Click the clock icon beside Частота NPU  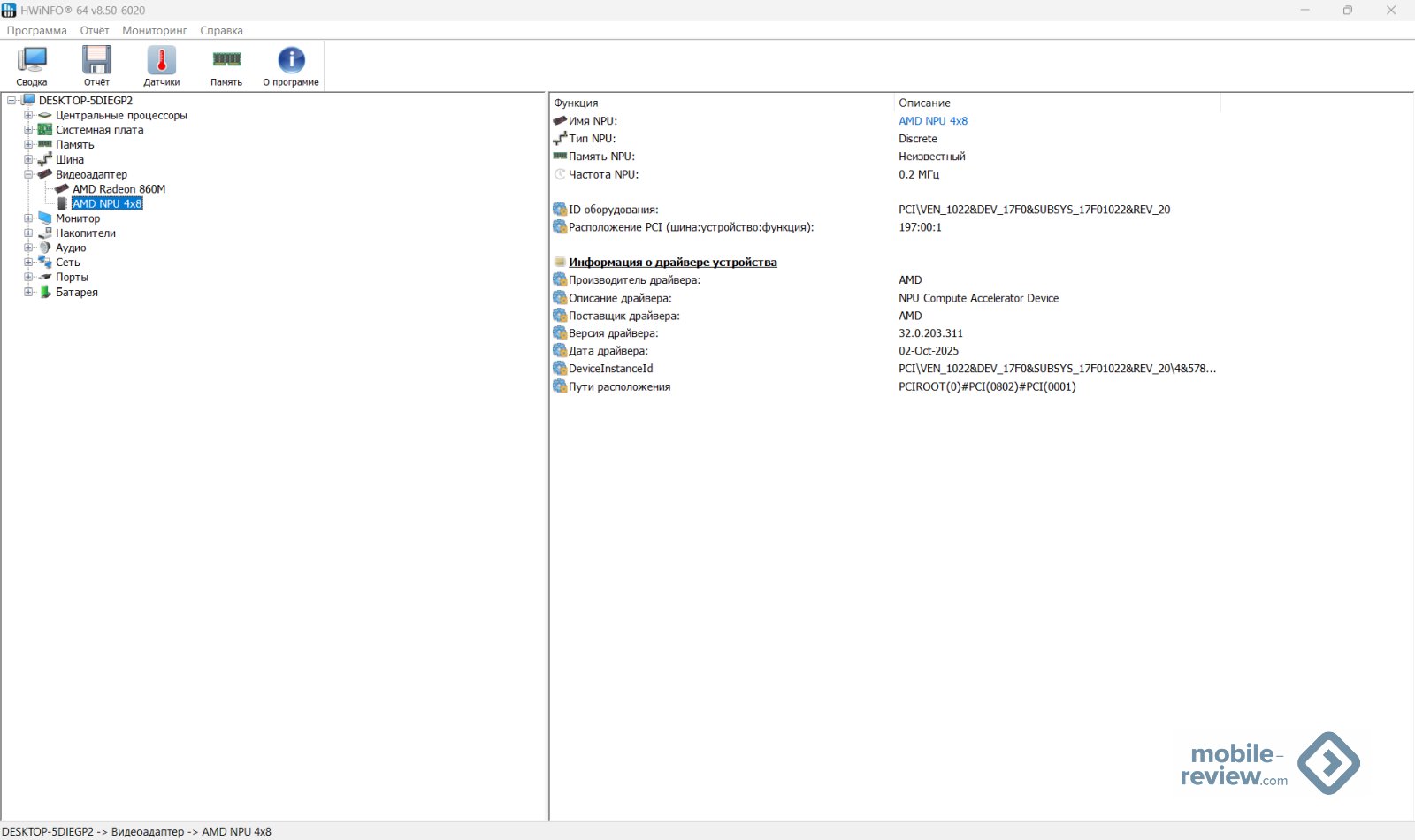point(560,174)
